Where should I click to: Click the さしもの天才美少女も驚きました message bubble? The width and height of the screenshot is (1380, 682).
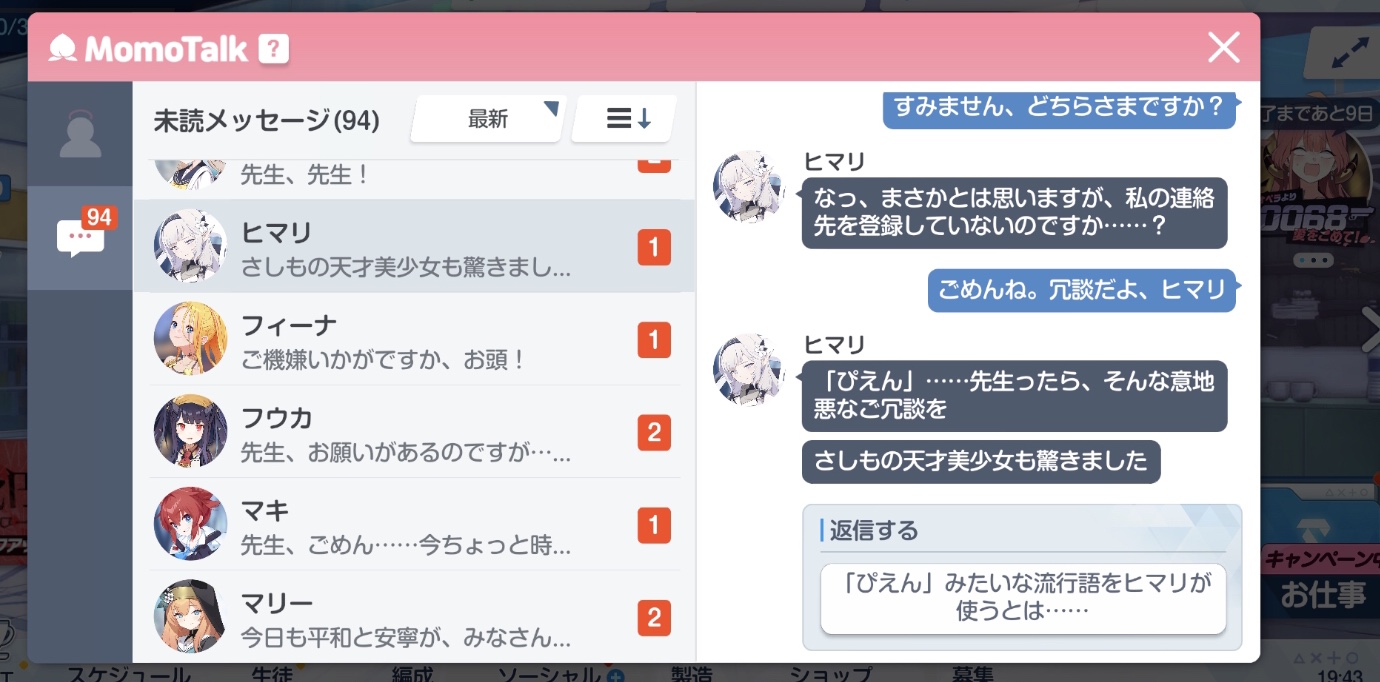[x=981, y=462]
